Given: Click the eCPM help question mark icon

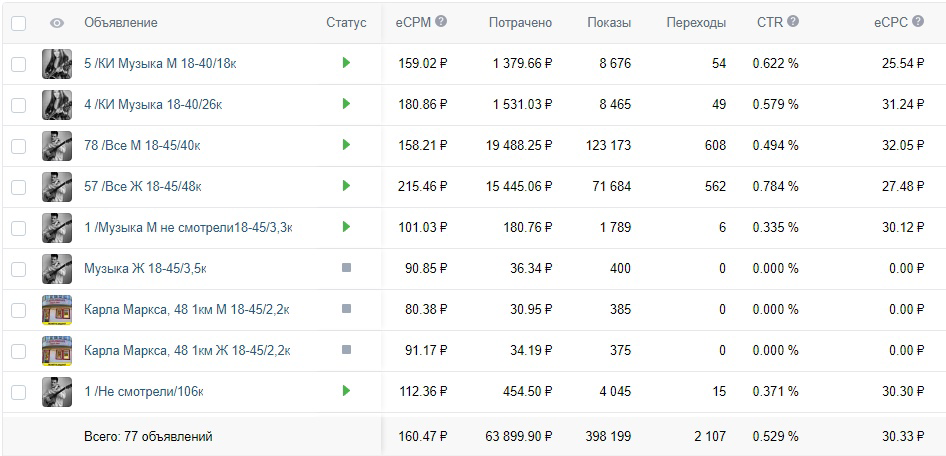Looking at the screenshot, I should coord(441,22).
